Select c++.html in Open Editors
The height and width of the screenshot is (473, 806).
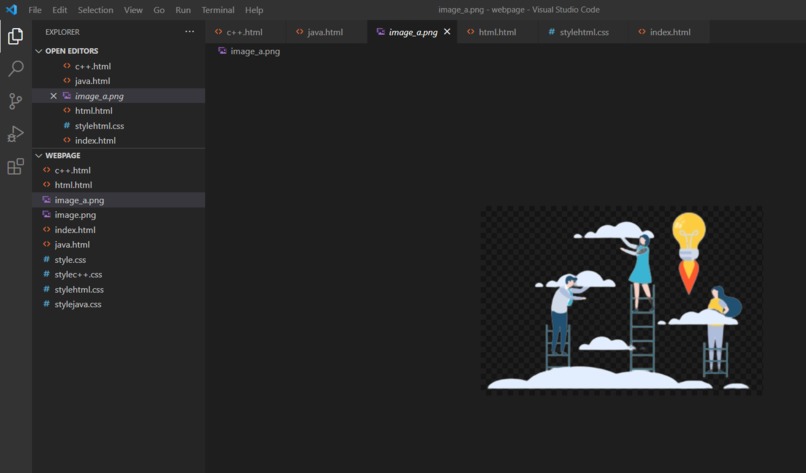click(119, 66)
